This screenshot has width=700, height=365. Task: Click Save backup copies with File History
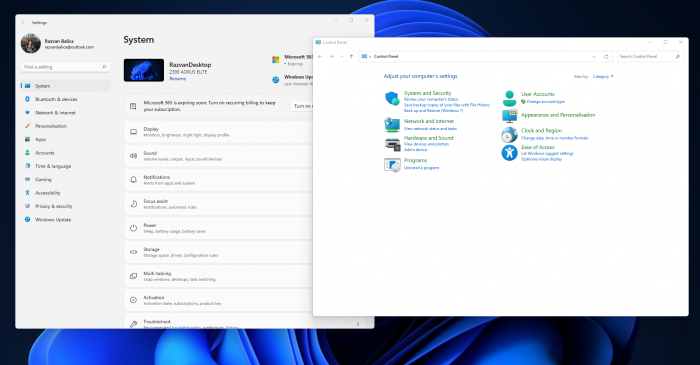[x=447, y=105]
